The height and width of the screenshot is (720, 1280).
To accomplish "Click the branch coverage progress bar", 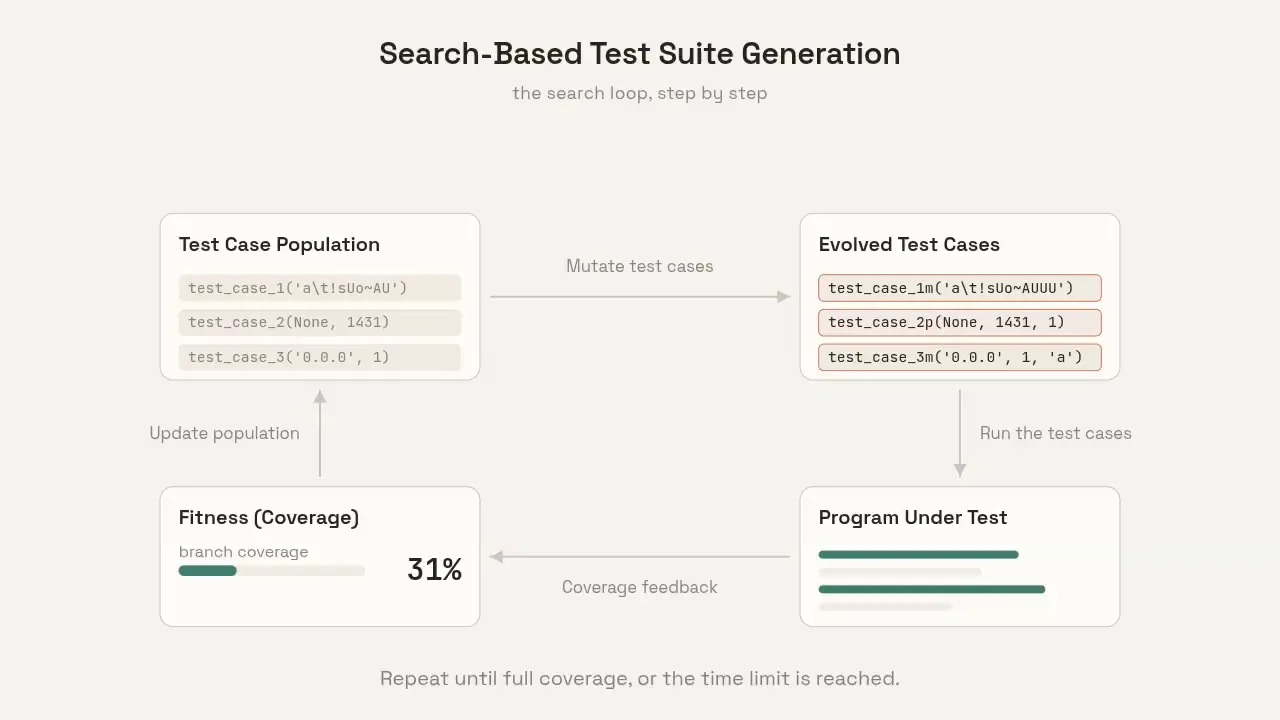I will click(x=272, y=571).
